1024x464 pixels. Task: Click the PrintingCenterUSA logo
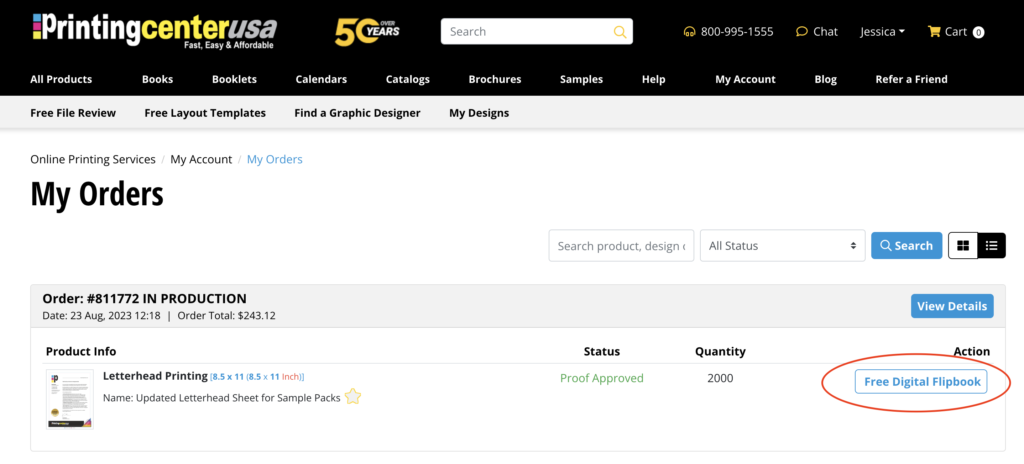click(154, 31)
